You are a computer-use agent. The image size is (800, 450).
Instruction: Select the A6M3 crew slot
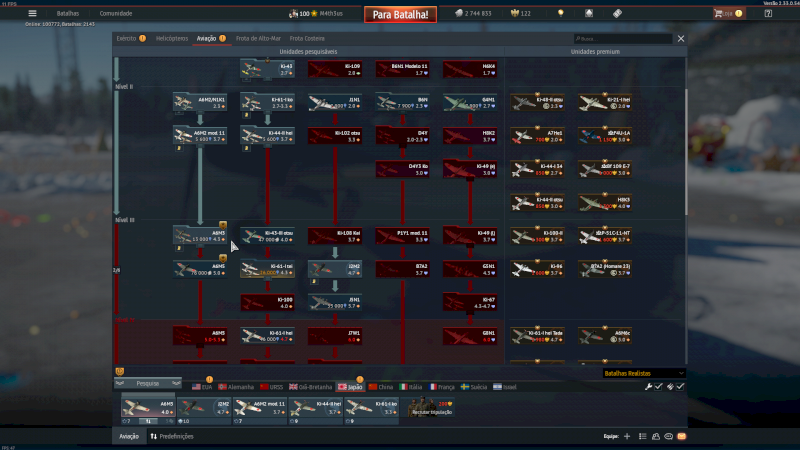click(146, 406)
